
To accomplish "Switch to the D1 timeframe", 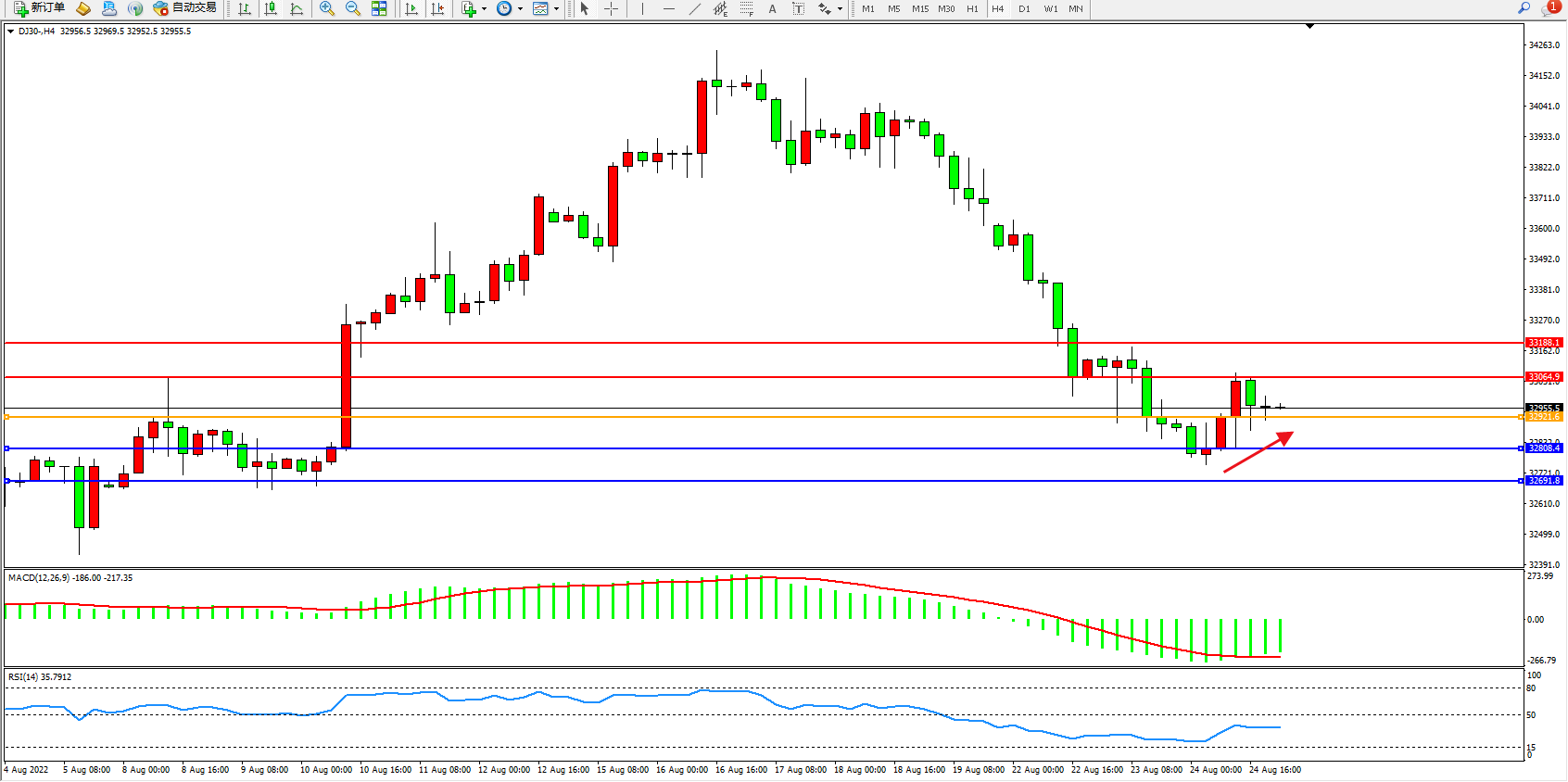I will [1024, 8].
